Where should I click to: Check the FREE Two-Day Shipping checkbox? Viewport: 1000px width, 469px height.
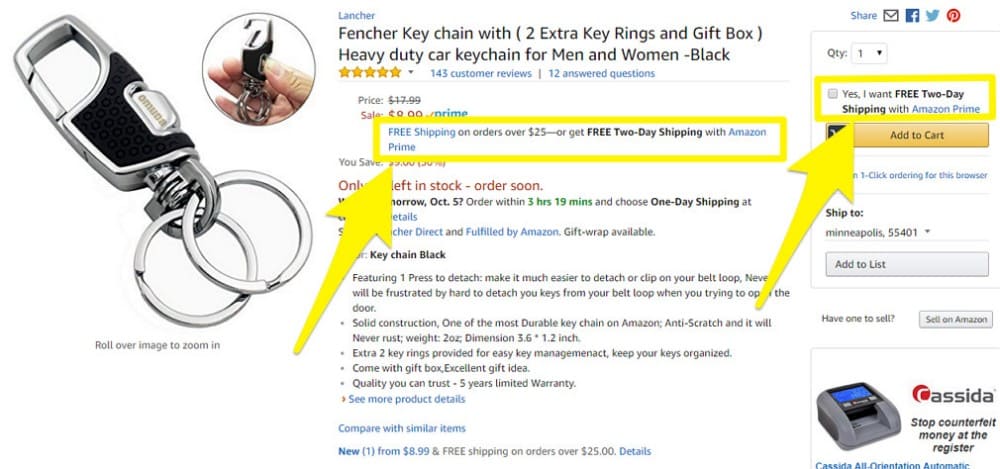(x=832, y=94)
